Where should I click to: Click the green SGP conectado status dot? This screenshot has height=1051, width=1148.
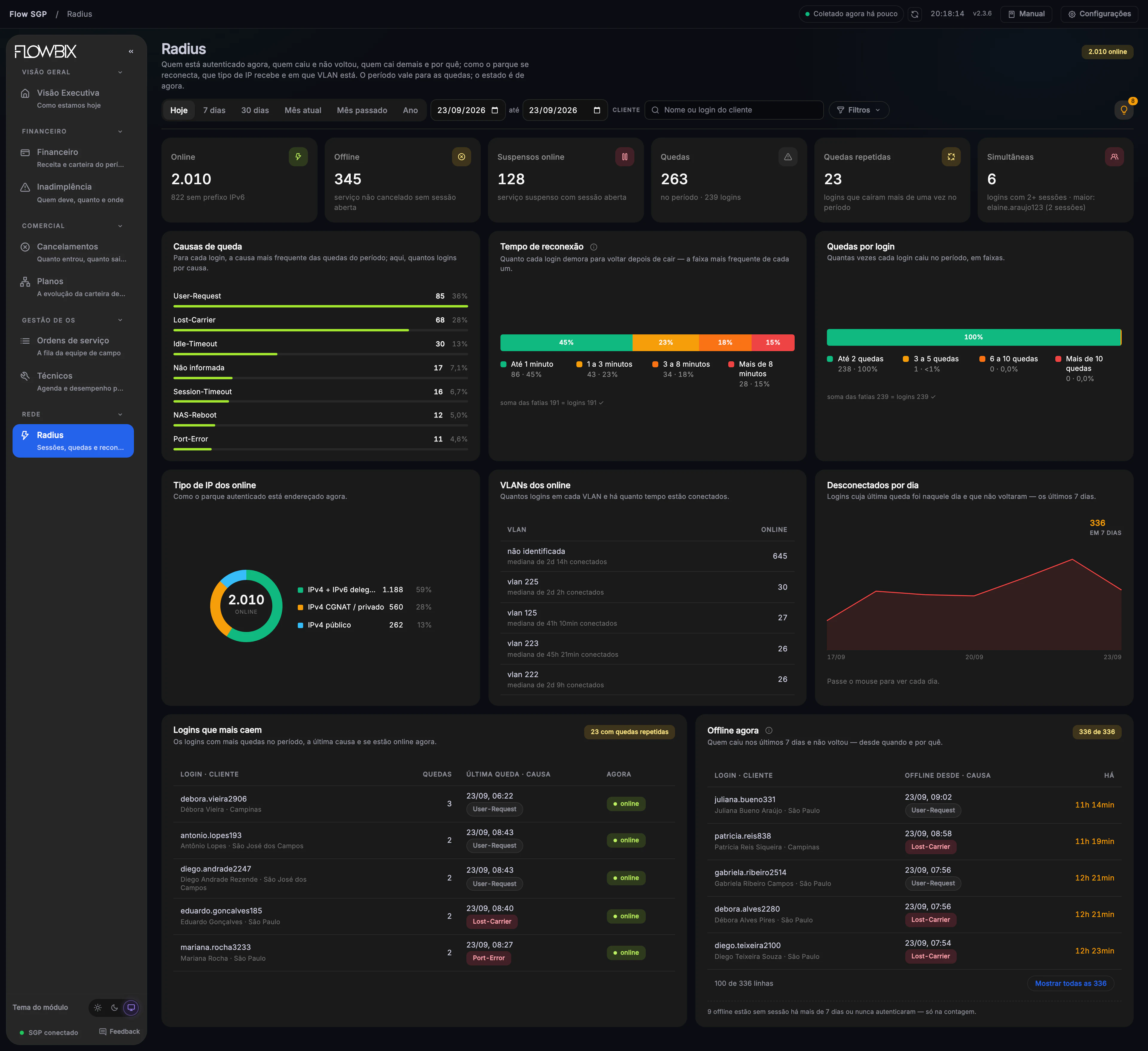point(22,1033)
